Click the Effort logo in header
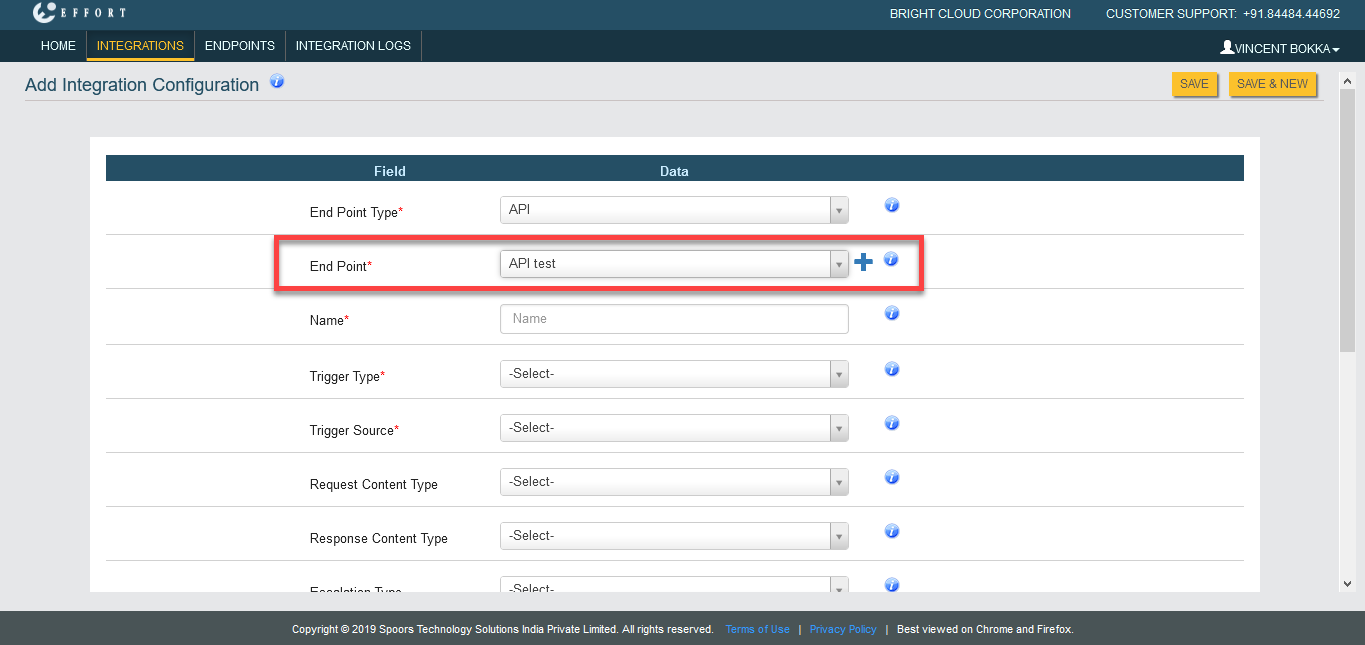 pyautogui.click(x=79, y=13)
